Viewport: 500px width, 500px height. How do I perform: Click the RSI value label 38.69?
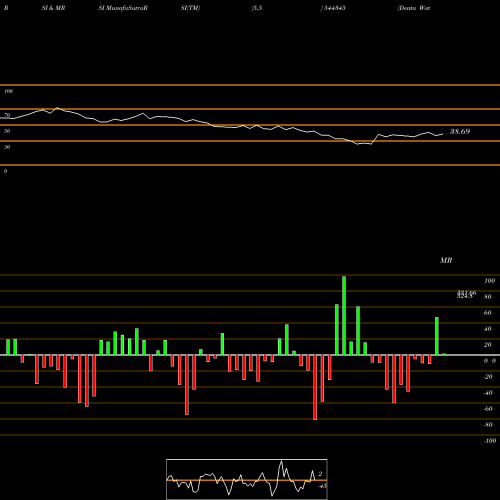(x=460, y=131)
